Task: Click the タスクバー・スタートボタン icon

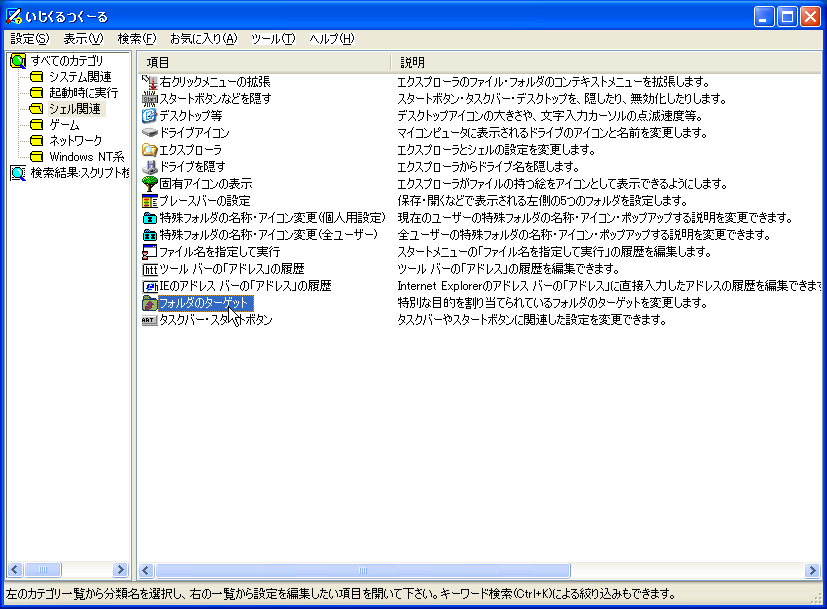Action: click(150, 320)
